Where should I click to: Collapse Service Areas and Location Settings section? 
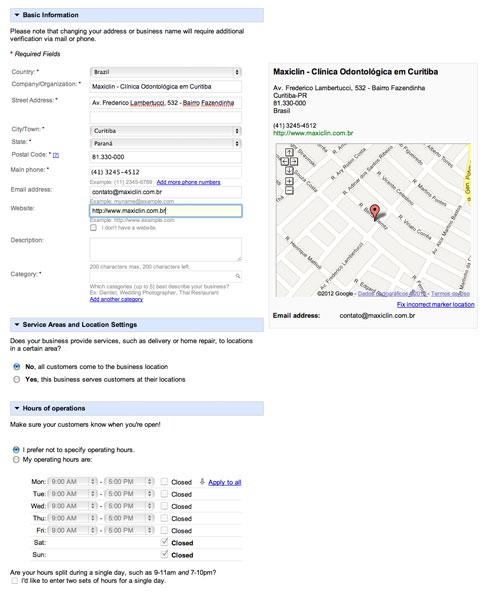pos(17,324)
